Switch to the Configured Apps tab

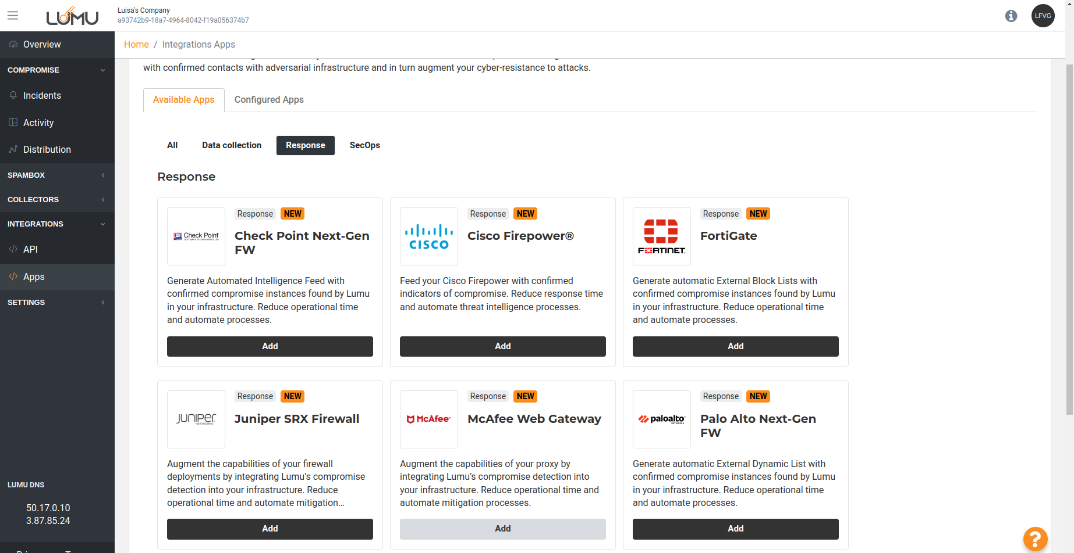pyautogui.click(x=269, y=100)
